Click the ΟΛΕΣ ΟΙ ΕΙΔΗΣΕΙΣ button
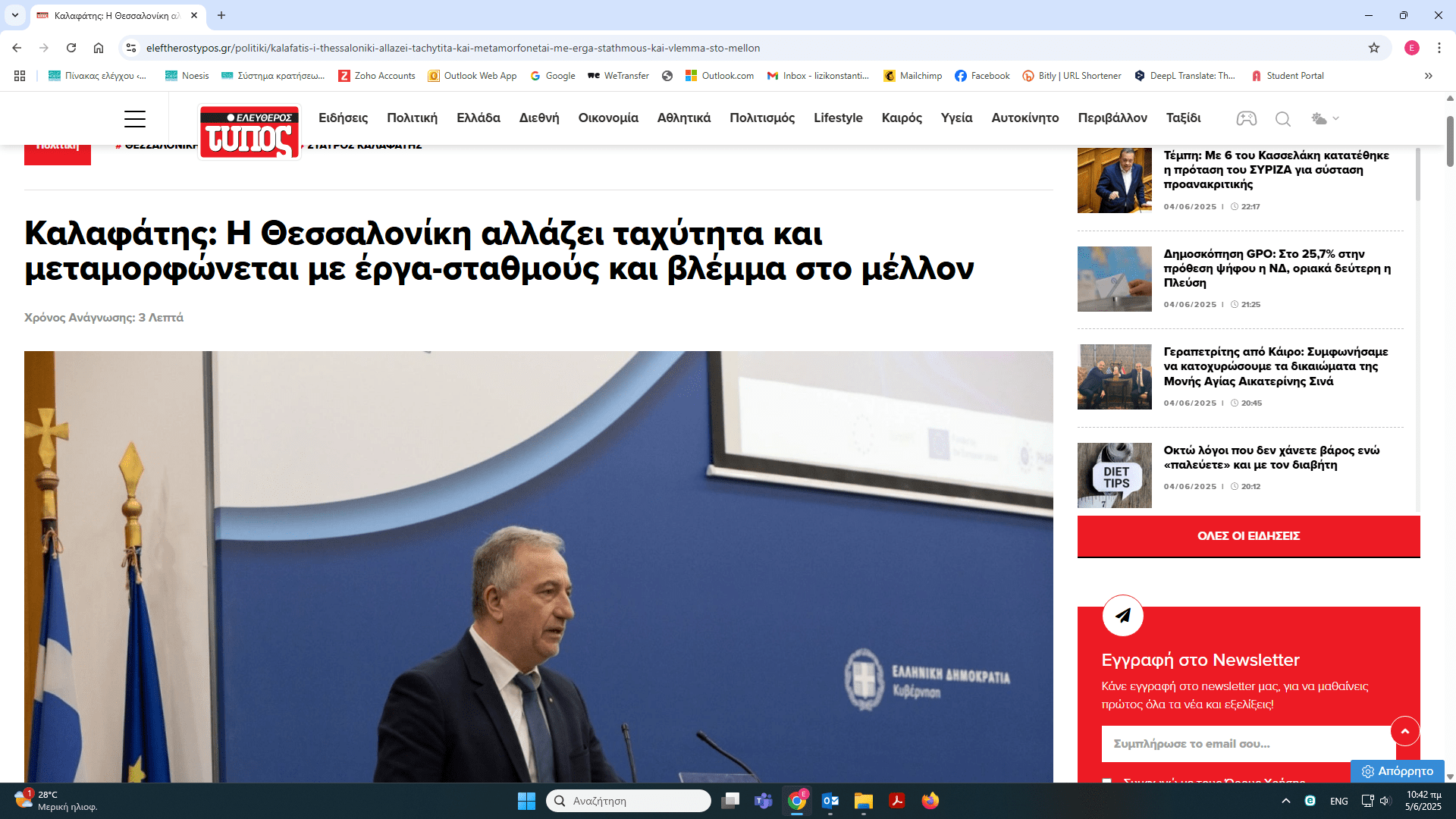The image size is (1456, 819). pyautogui.click(x=1248, y=536)
